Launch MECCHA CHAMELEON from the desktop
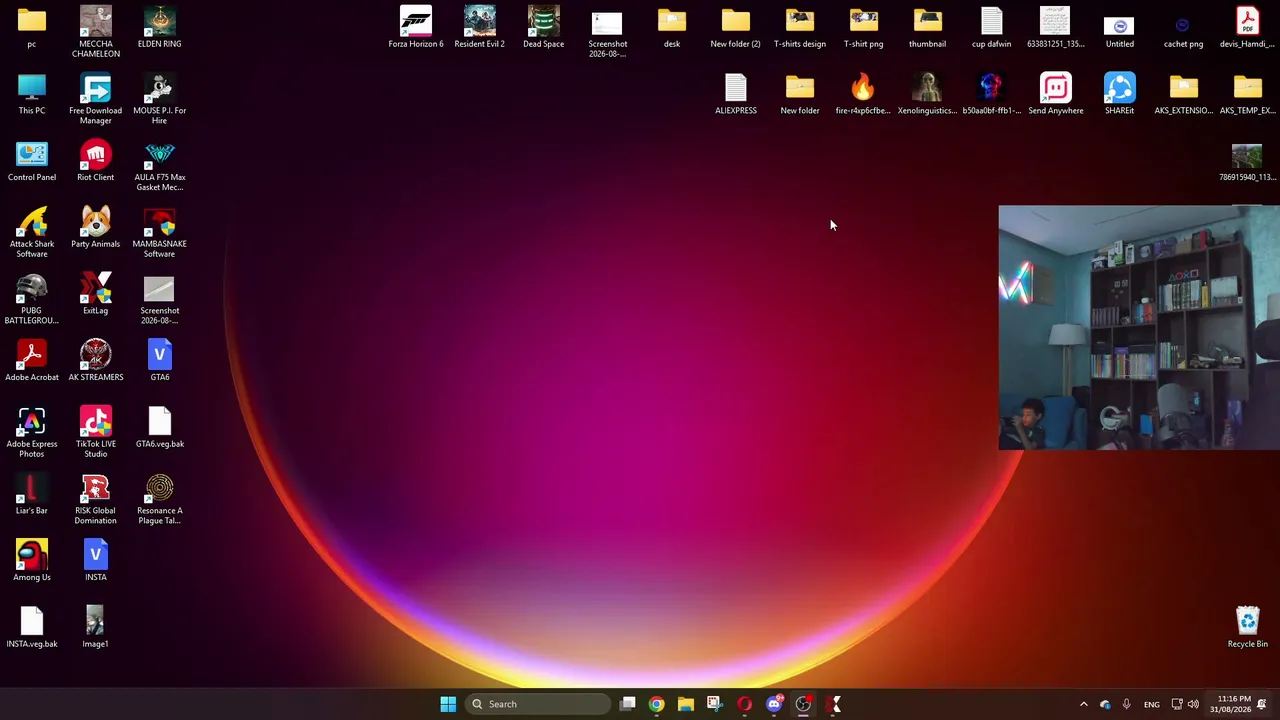 tap(96, 32)
